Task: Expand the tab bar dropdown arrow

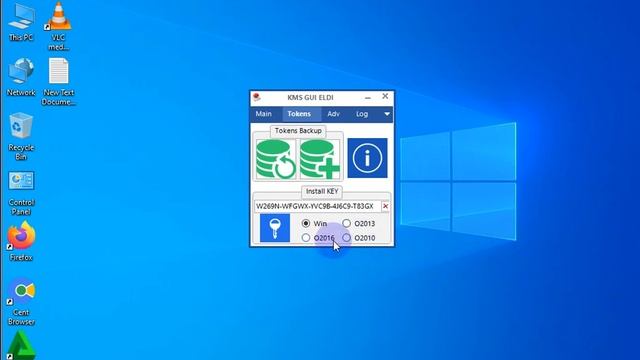Action: [387, 114]
